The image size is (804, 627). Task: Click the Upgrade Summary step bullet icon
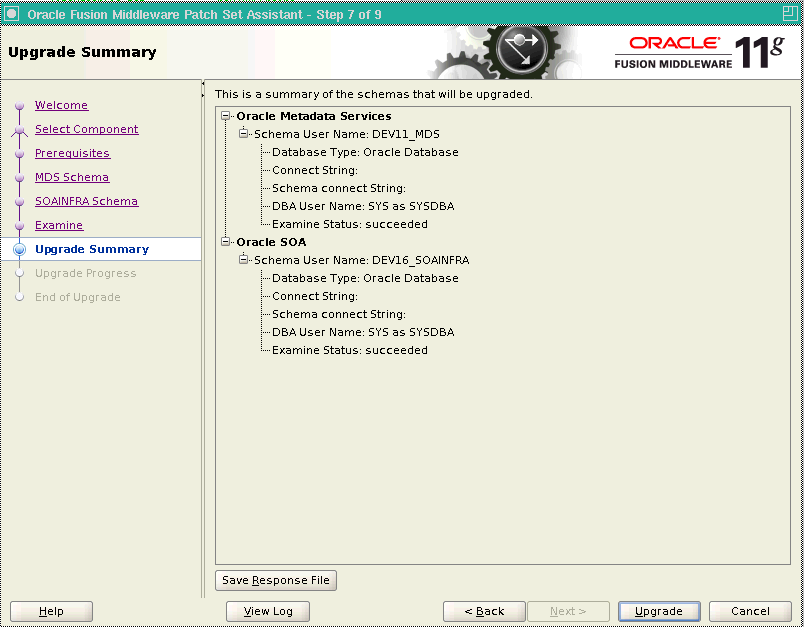pos(20,250)
